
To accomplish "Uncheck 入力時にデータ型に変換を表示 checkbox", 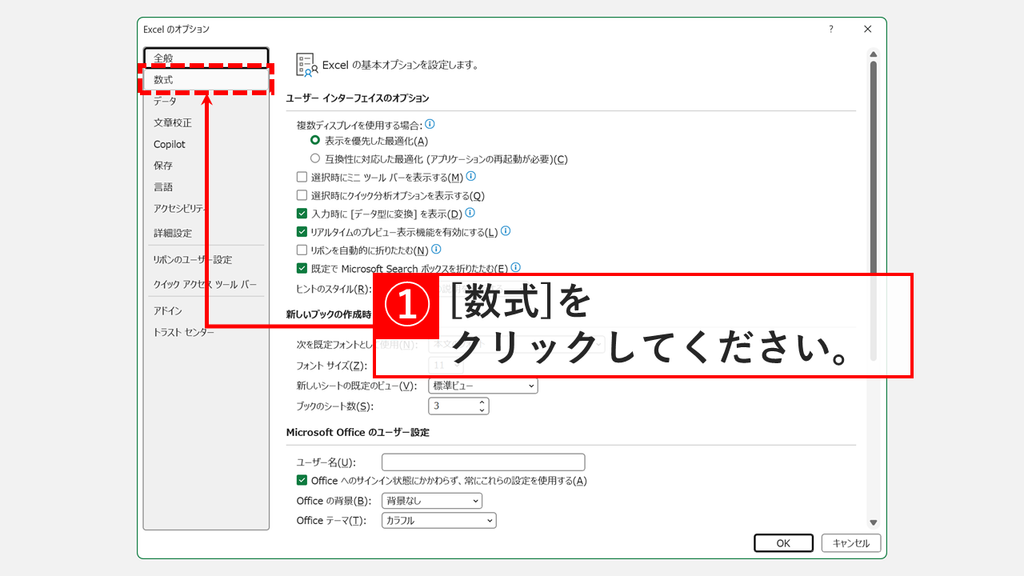I will click(x=302, y=214).
